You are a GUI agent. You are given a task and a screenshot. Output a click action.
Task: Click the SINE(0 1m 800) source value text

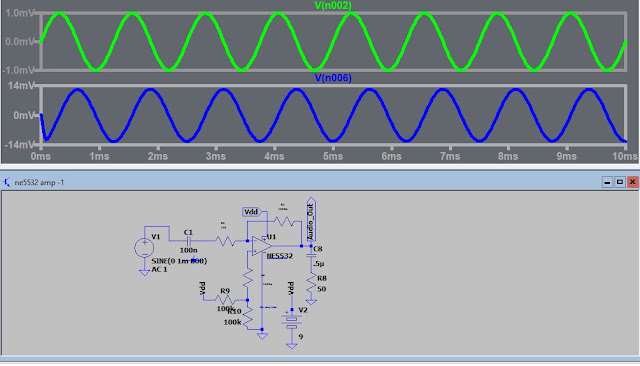click(x=179, y=261)
